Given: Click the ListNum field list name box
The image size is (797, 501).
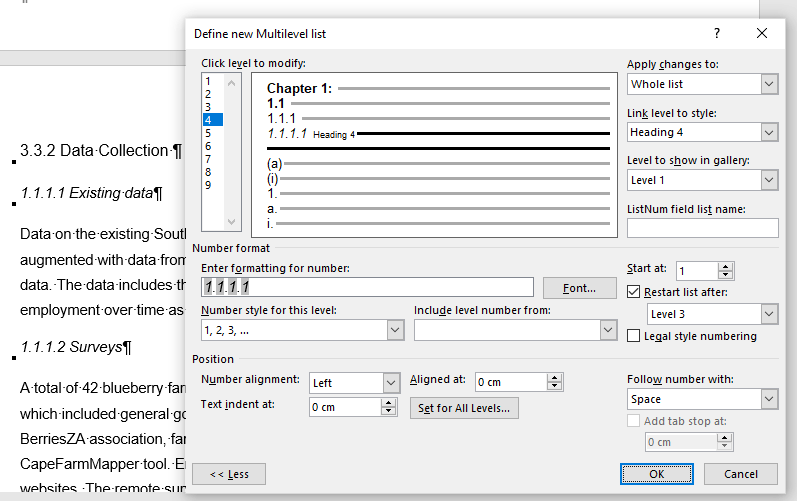Looking at the screenshot, I should point(702,228).
